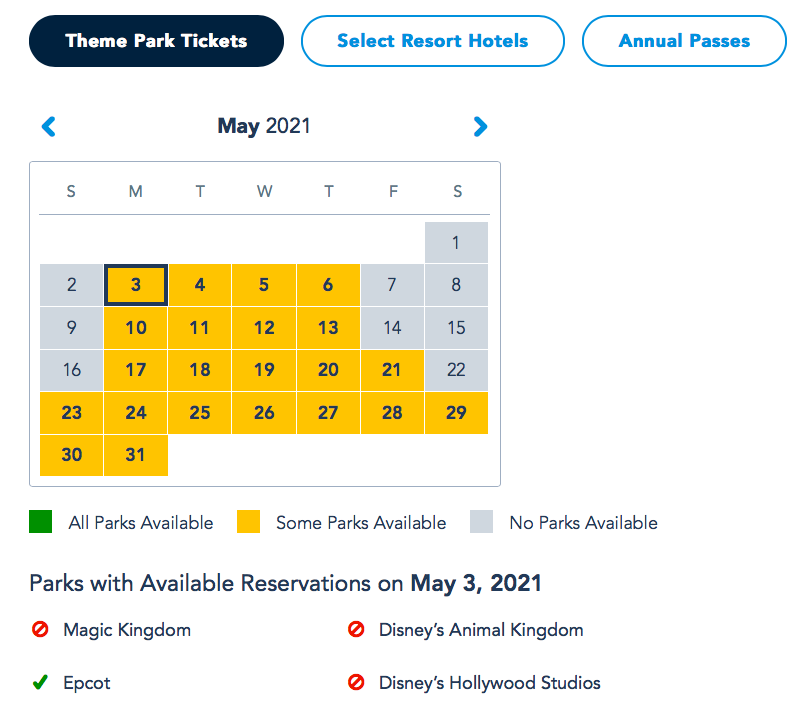Choose May 21 on the calendar

(392, 370)
